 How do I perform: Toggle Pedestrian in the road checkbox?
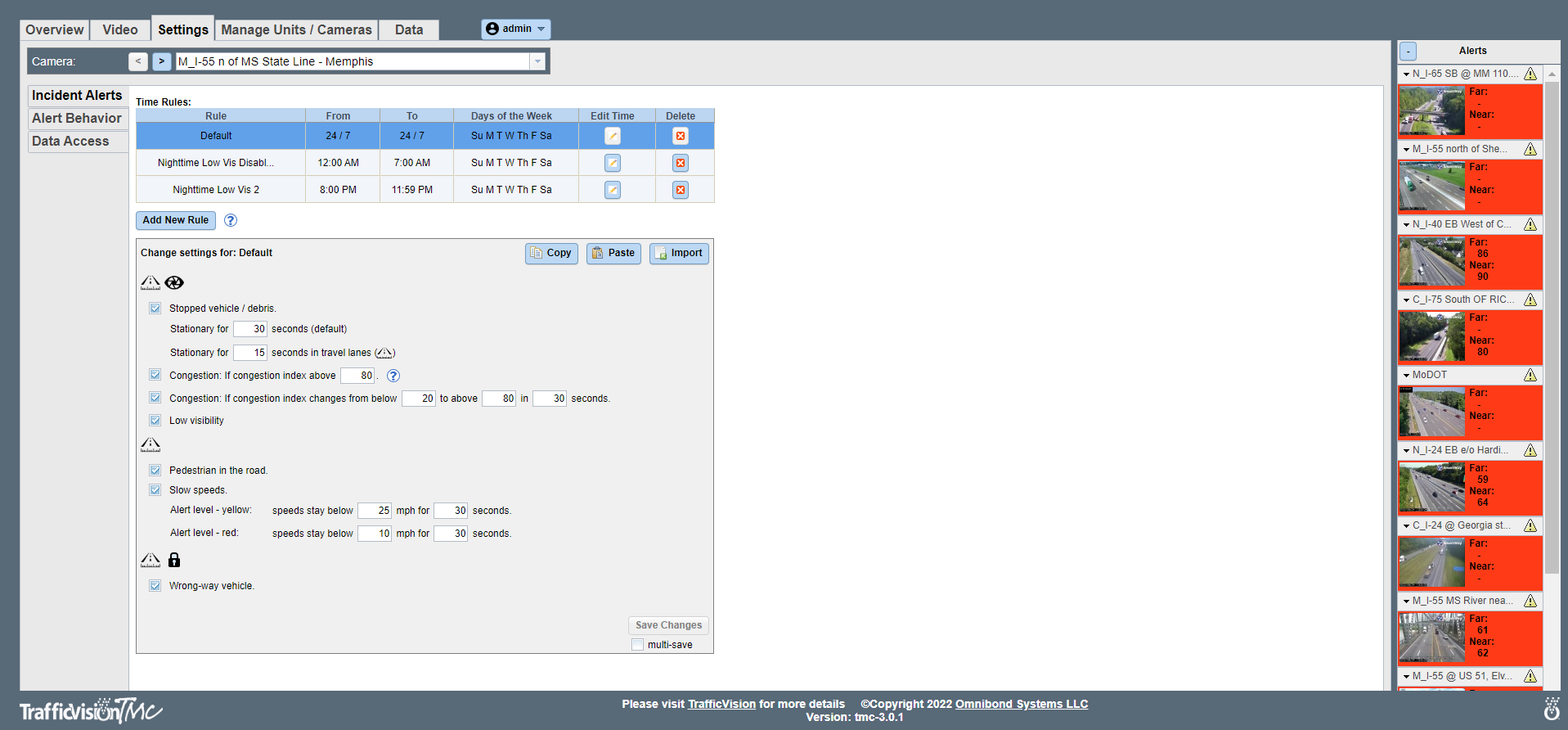tap(155, 471)
